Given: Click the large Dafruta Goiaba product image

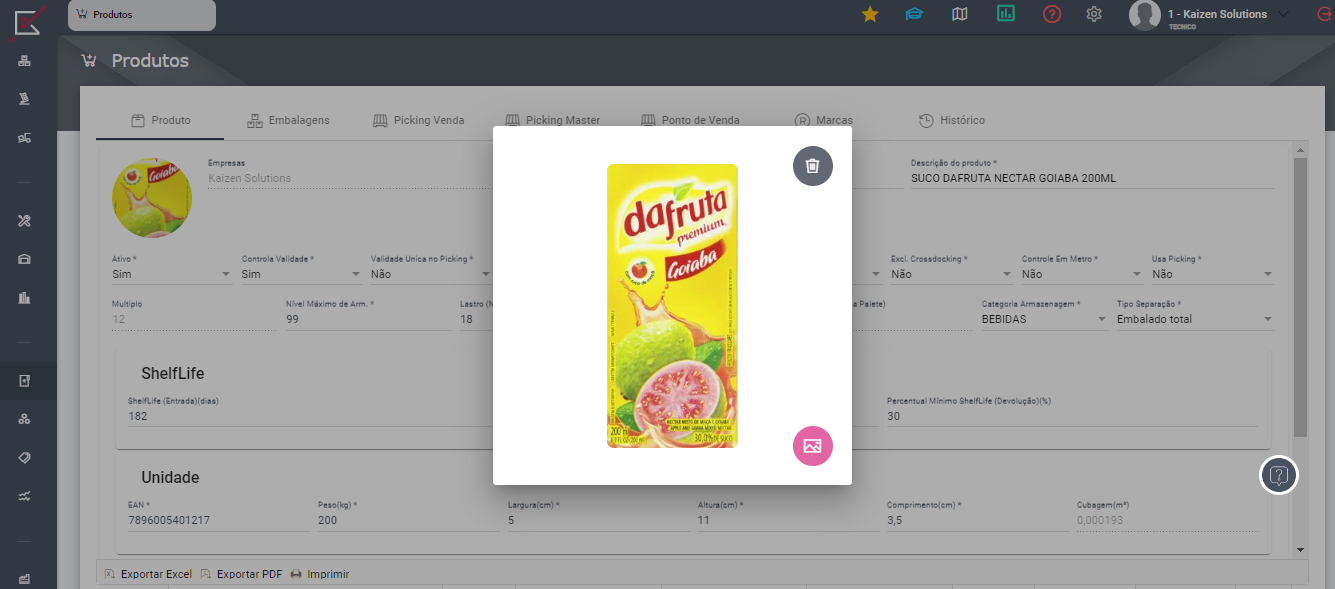Looking at the screenshot, I should tap(672, 305).
